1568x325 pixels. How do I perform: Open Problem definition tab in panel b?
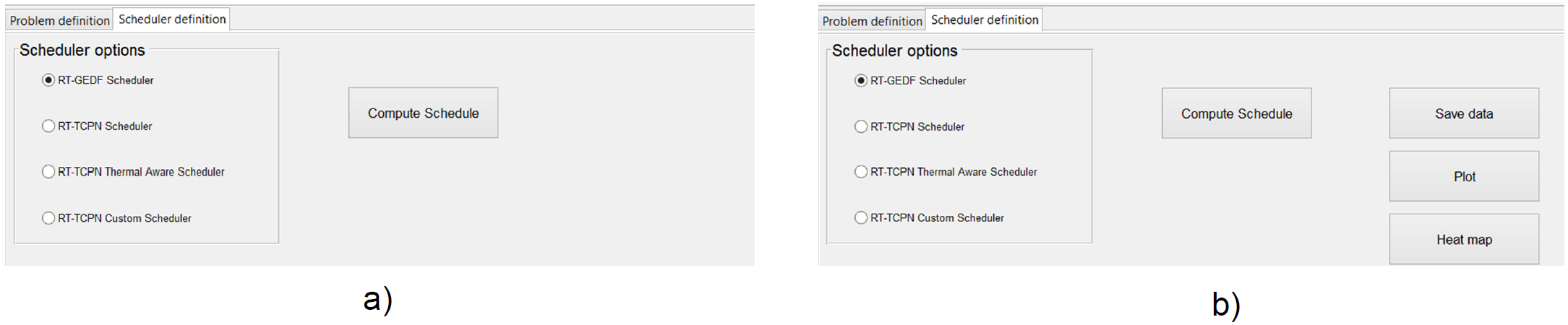[x=872, y=21]
